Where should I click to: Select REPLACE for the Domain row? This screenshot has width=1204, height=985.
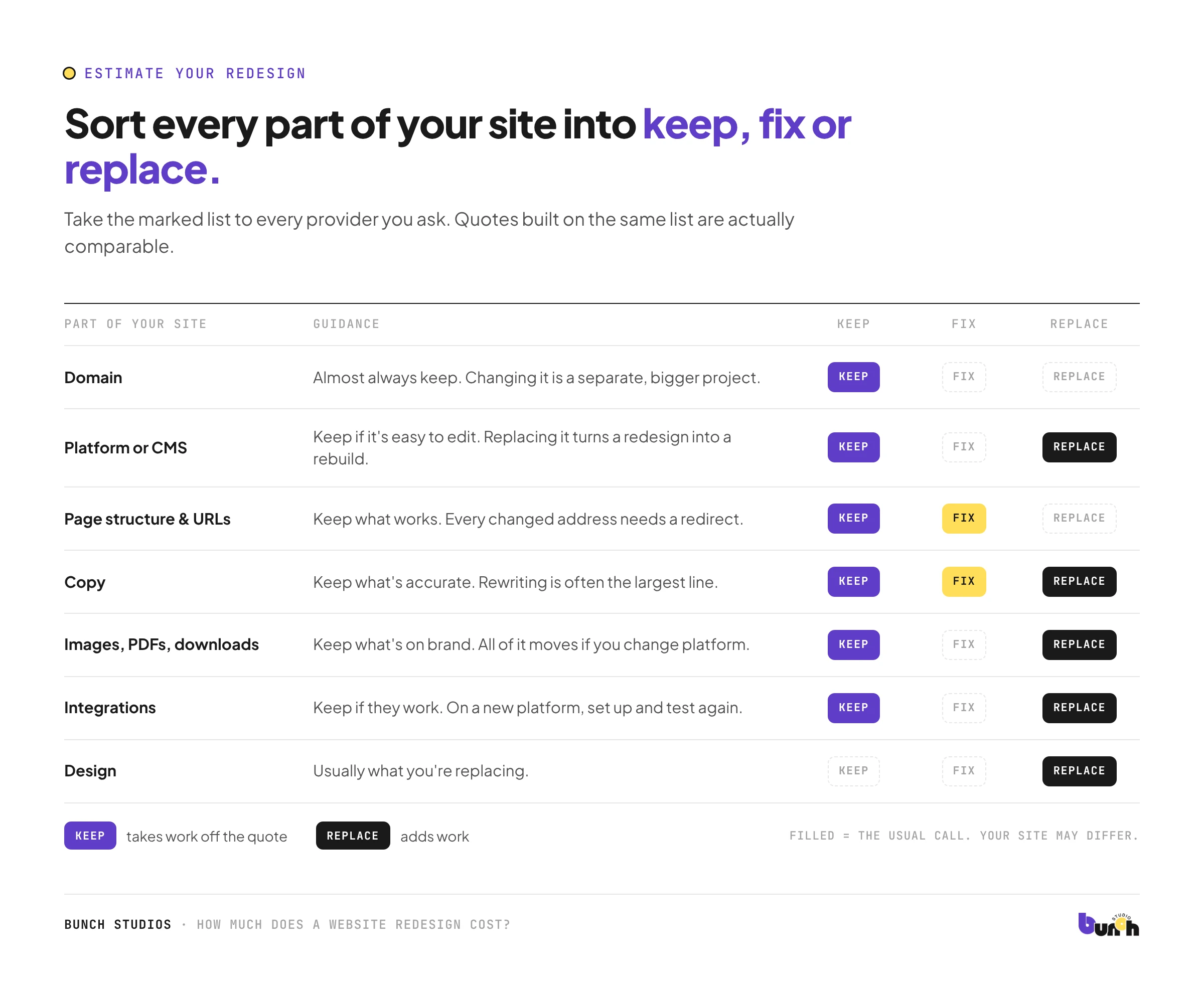coord(1079,377)
